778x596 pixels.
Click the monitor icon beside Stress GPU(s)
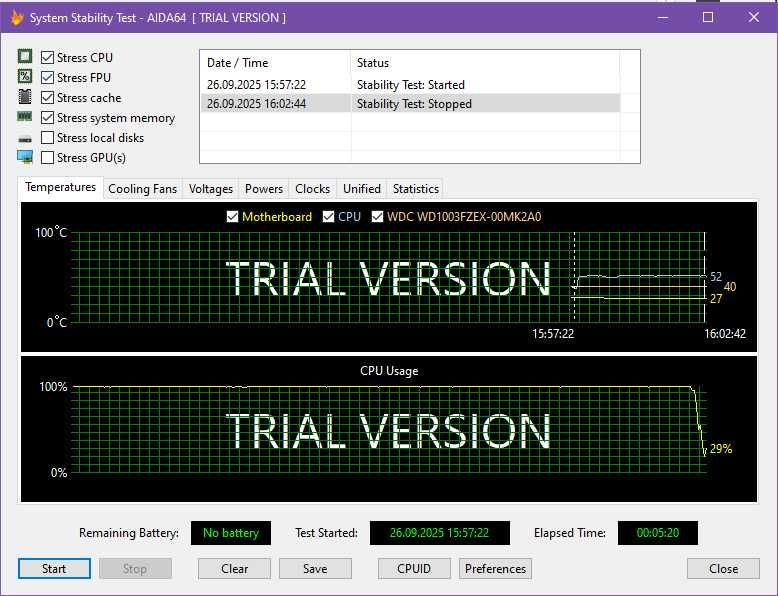coord(25,157)
